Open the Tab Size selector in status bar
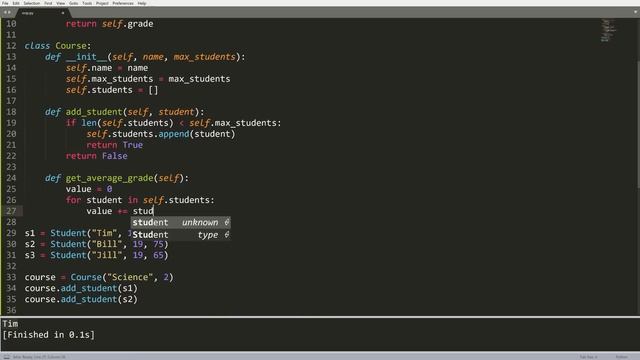640x360 pixels. coord(588,357)
